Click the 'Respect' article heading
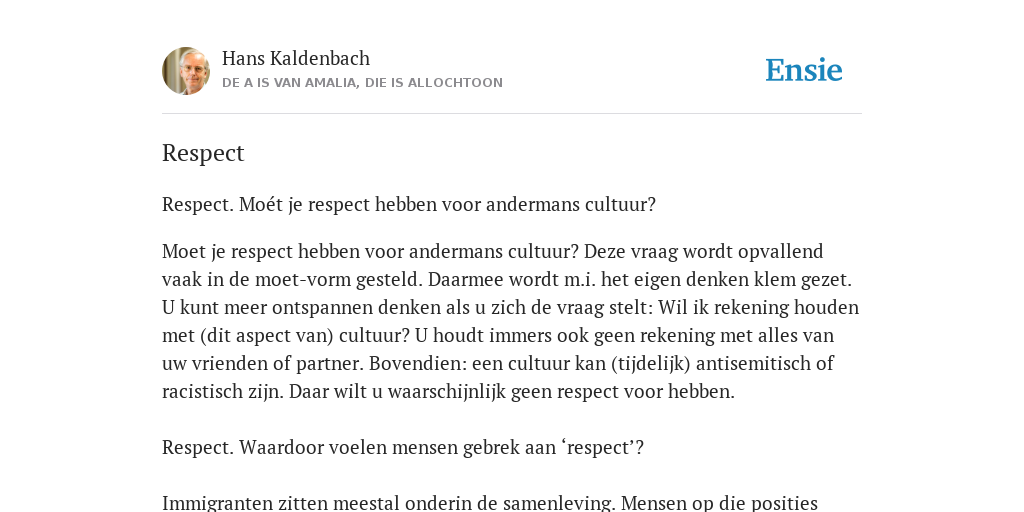The width and height of the screenshot is (1024, 512). point(203,153)
